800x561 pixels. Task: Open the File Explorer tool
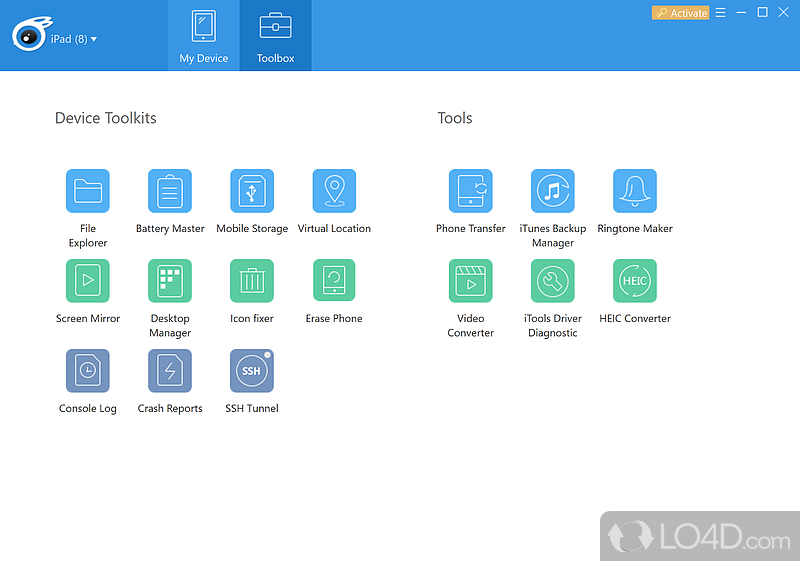pos(88,191)
